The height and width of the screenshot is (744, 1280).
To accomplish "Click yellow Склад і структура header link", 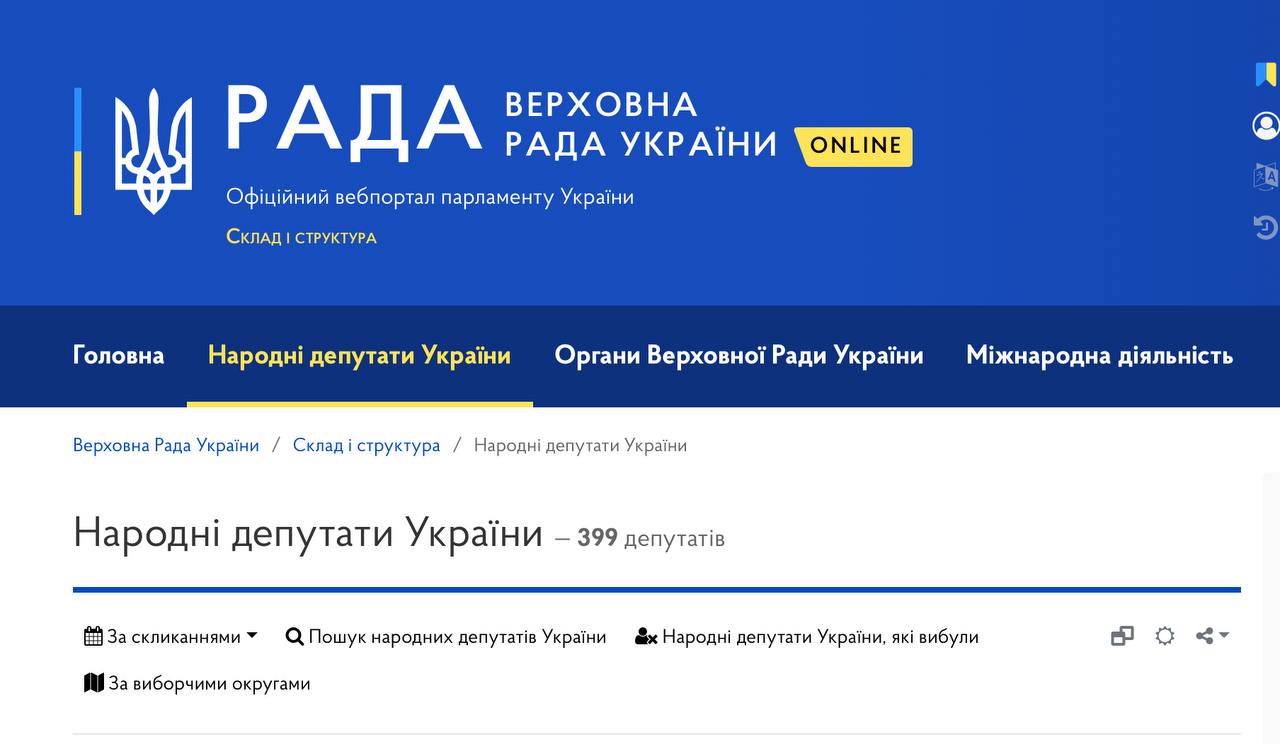I will click(301, 237).
